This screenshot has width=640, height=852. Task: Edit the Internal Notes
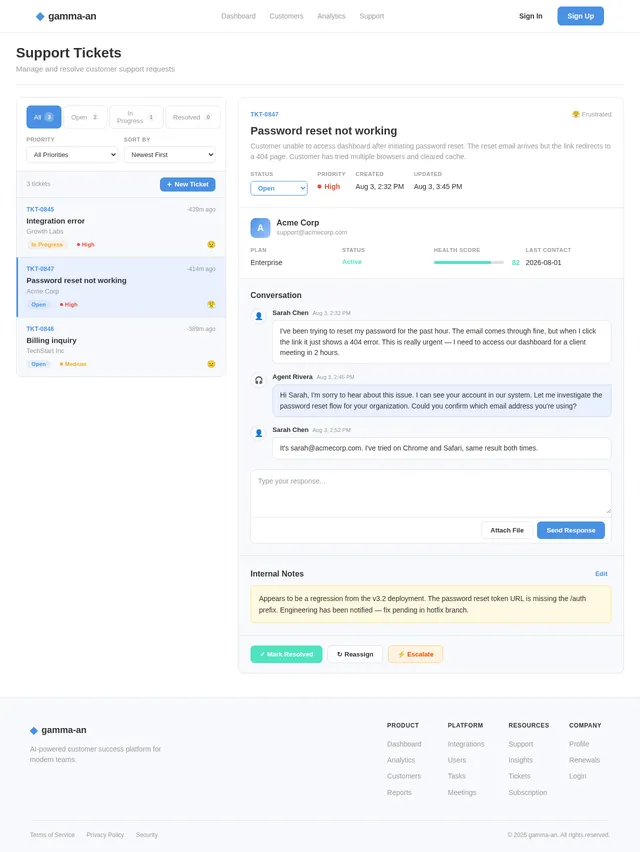click(x=601, y=574)
